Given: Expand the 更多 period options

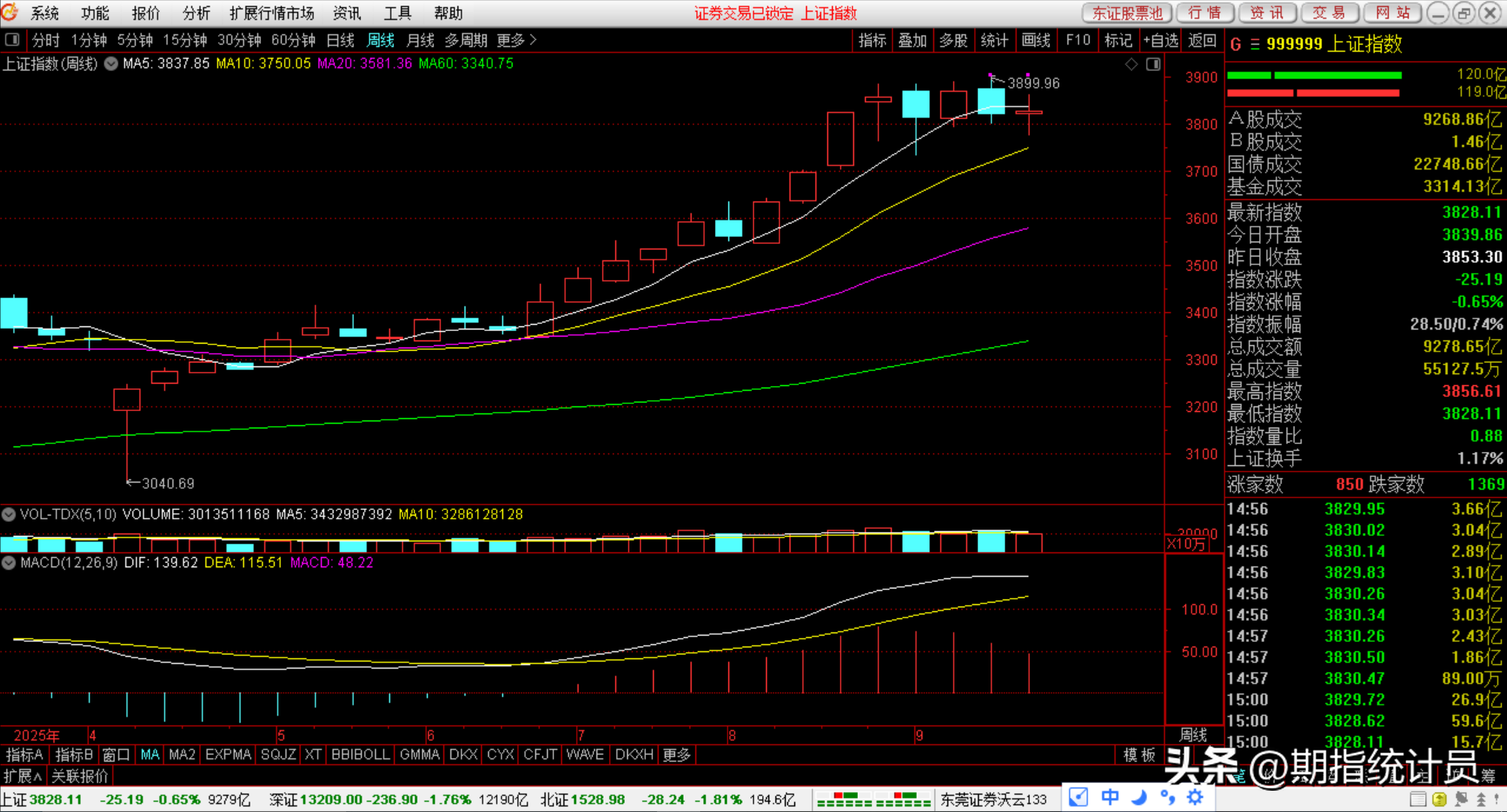Looking at the screenshot, I should (516, 40).
